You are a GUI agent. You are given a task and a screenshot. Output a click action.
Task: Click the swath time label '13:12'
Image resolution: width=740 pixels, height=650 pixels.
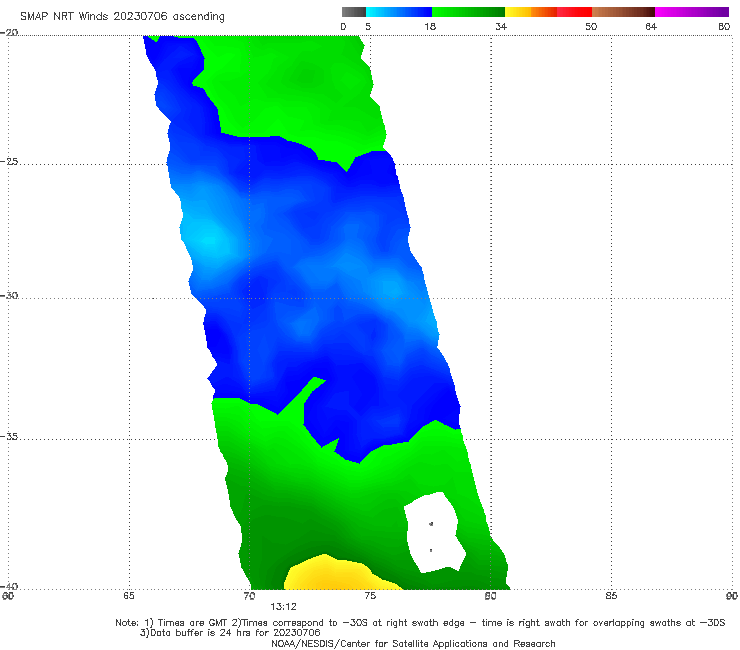[283, 607]
